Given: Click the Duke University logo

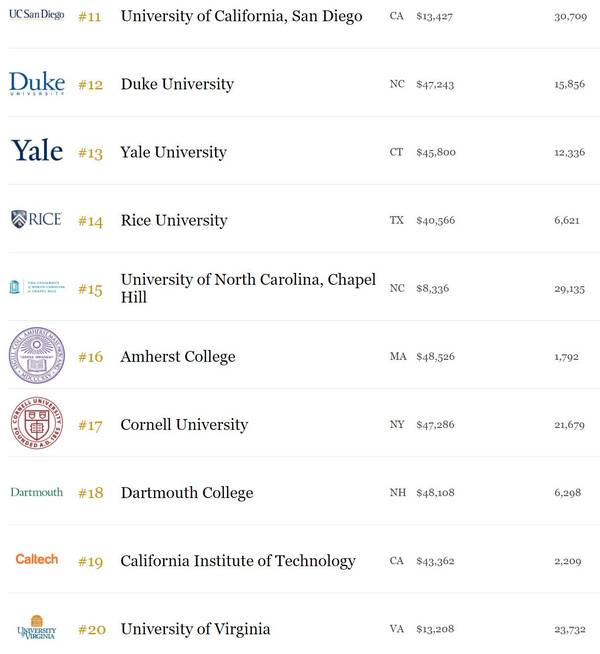Looking at the screenshot, I should tap(37, 83).
